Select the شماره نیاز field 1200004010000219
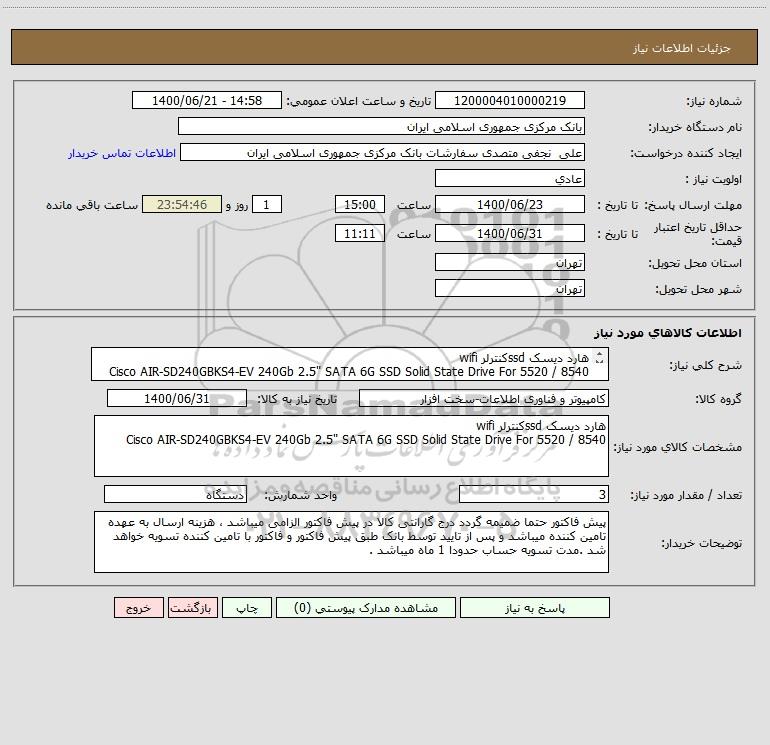Viewport: 770px width, 745px height. click(x=510, y=100)
